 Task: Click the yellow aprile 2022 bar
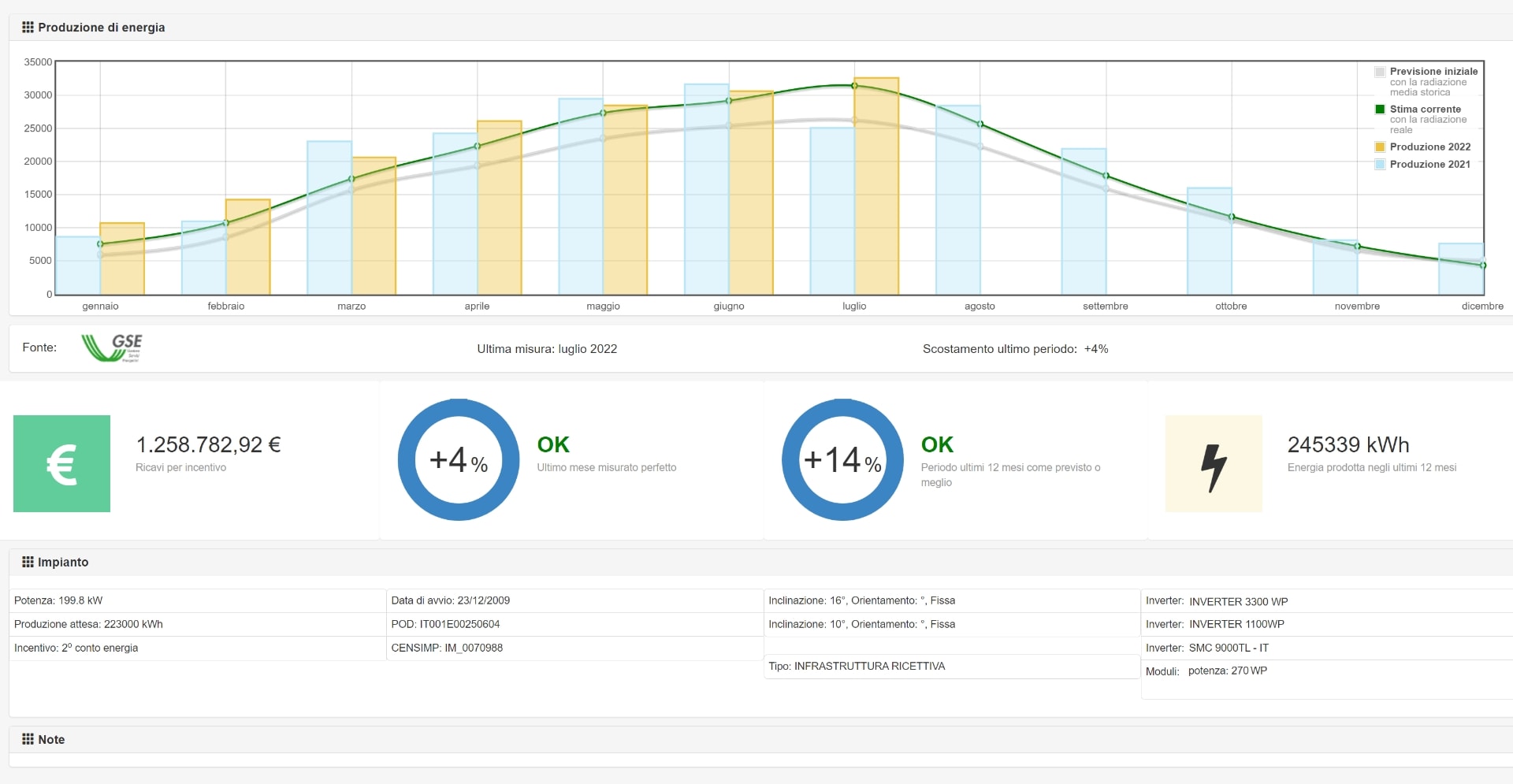pos(500,208)
